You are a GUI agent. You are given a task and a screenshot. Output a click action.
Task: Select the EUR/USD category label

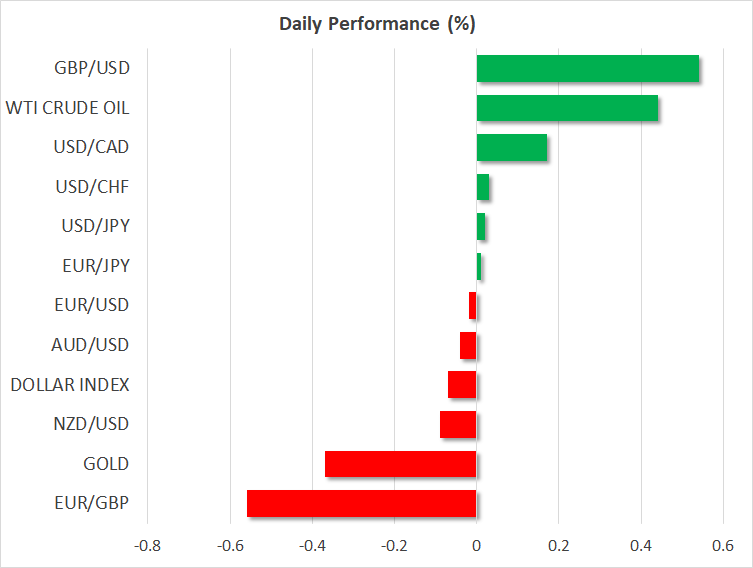tap(94, 305)
